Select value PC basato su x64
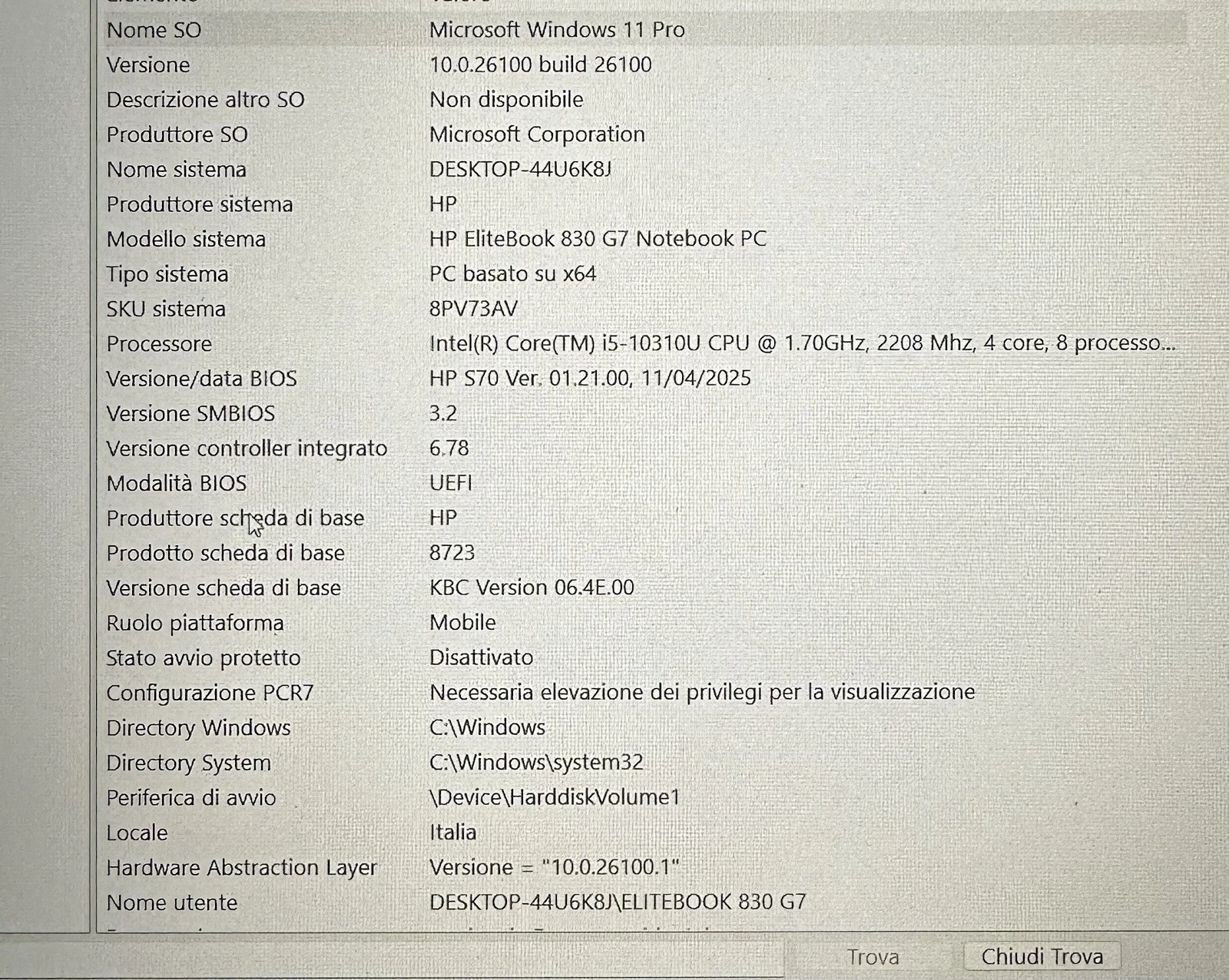The image size is (1229, 980). coord(512,274)
